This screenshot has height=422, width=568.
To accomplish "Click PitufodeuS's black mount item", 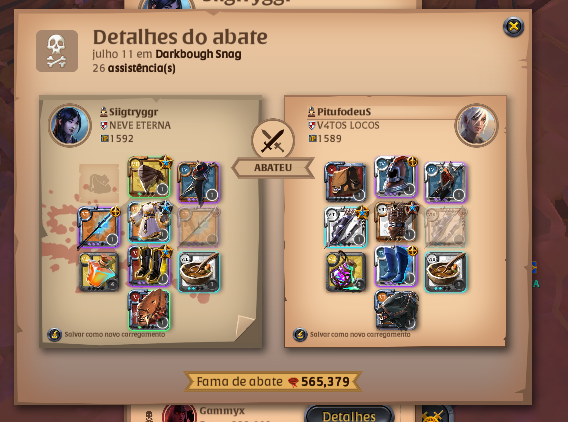I will click(x=396, y=310).
